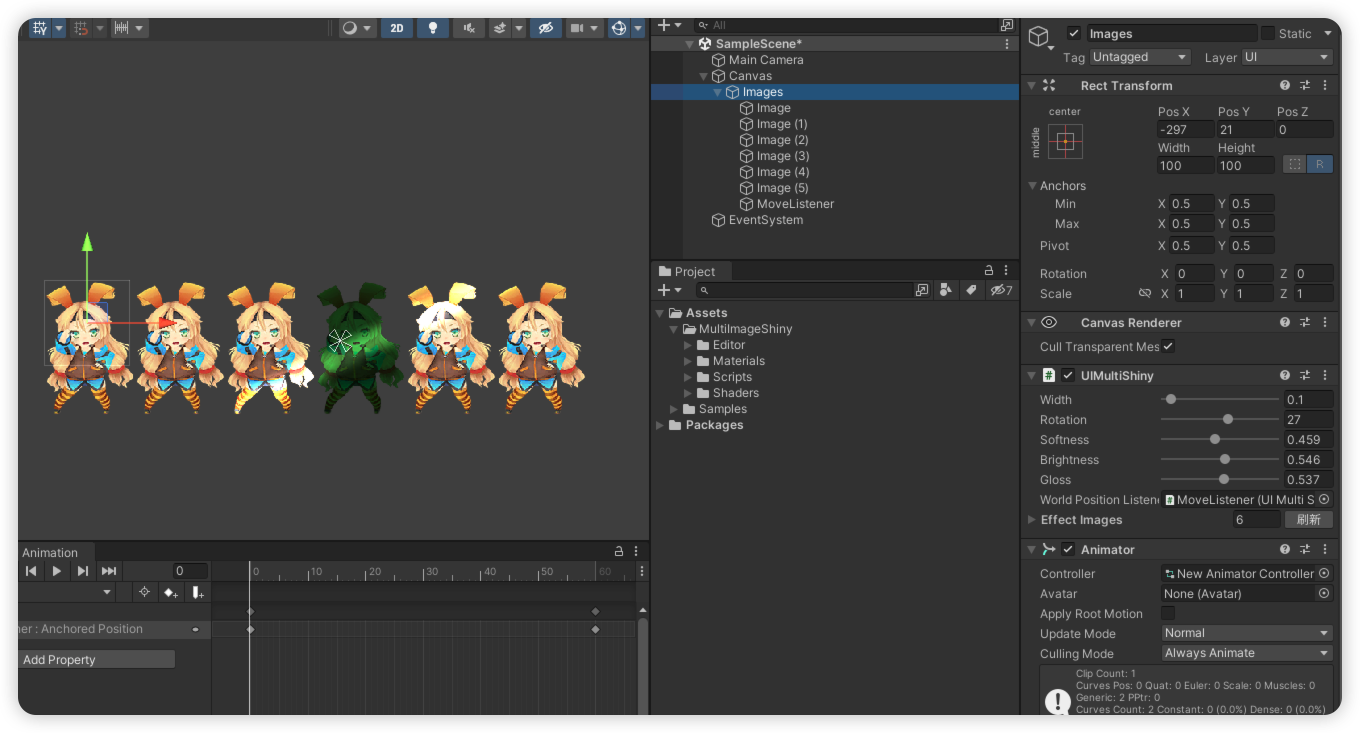Toggle scene audio mute icon
Screen dimensions: 1360x733
pyautogui.click(x=469, y=28)
